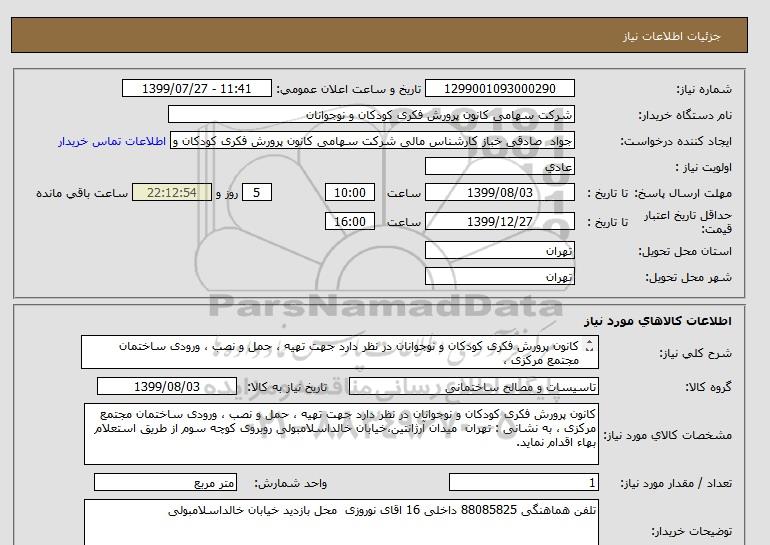This screenshot has width=770, height=545.
Task: Click the توضیحات خریدار text area
Action: (341, 522)
